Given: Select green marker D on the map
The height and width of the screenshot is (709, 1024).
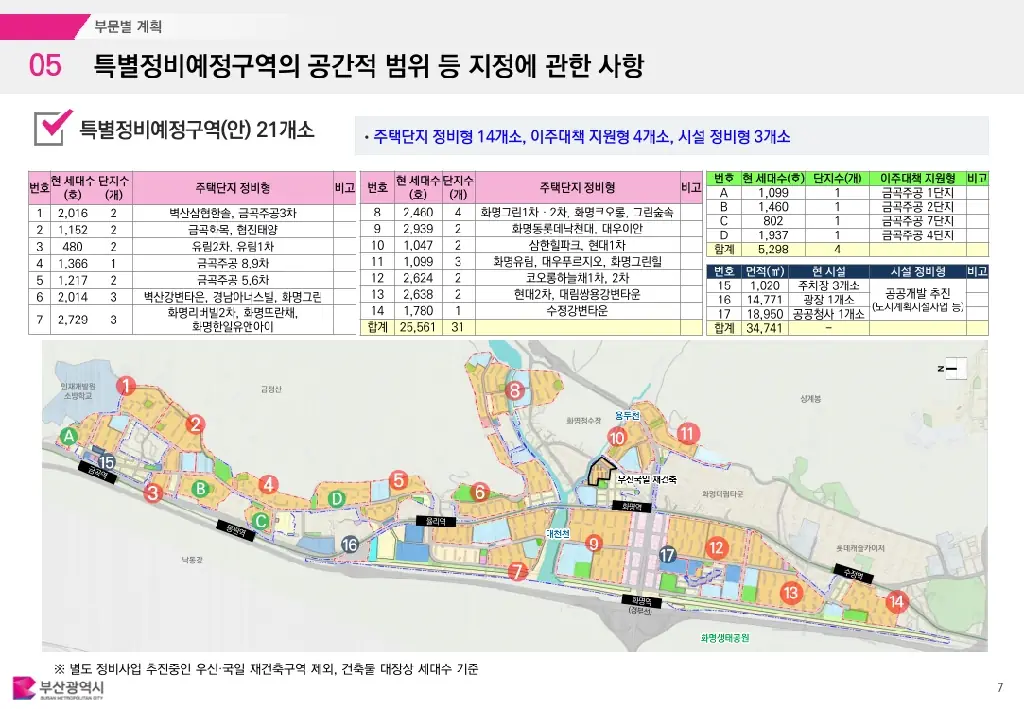Looking at the screenshot, I should tap(337, 498).
